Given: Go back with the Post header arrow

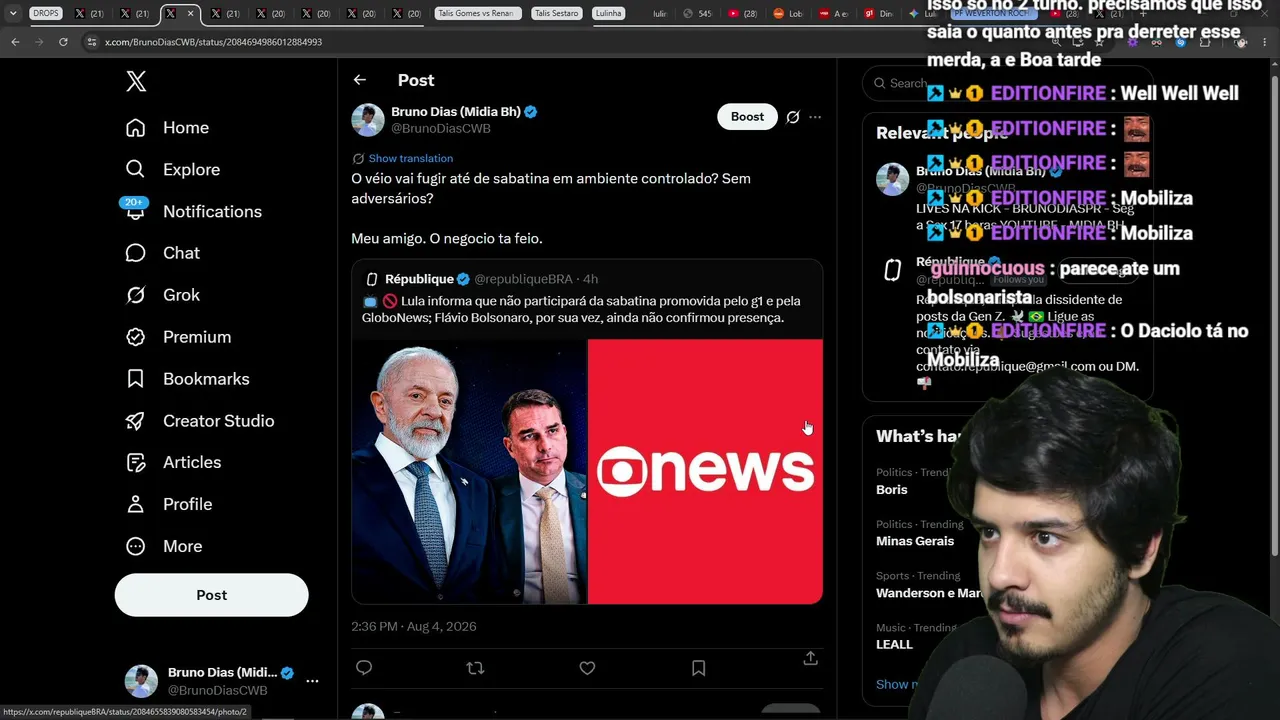Looking at the screenshot, I should click(x=360, y=80).
